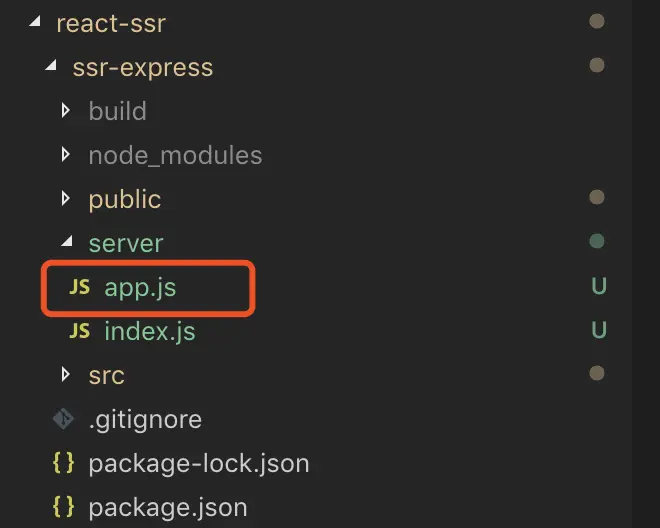The height and width of the screenshot is (528, 660).
Task: Expand the node_modules folder arrow
Action: (66, 155)
